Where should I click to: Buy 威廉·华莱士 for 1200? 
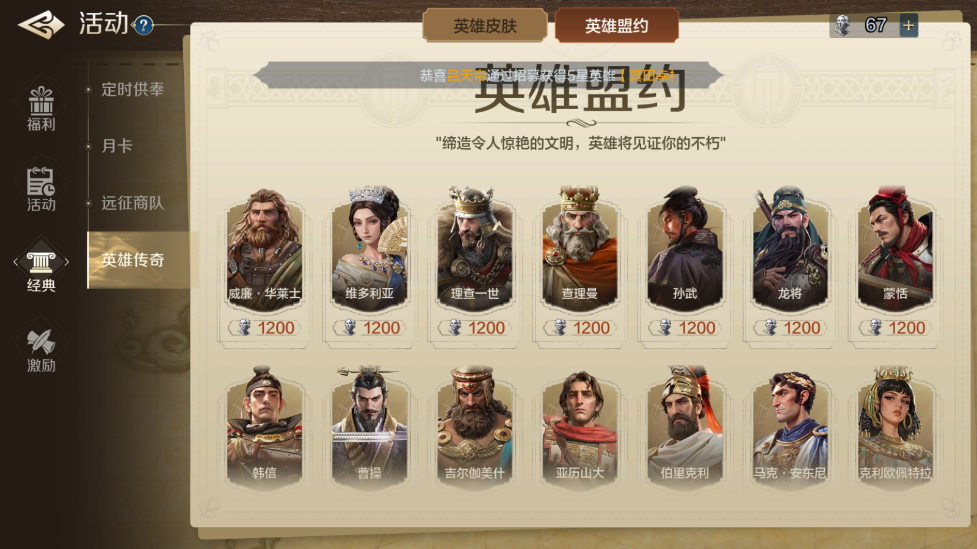[x=265, y=328]
